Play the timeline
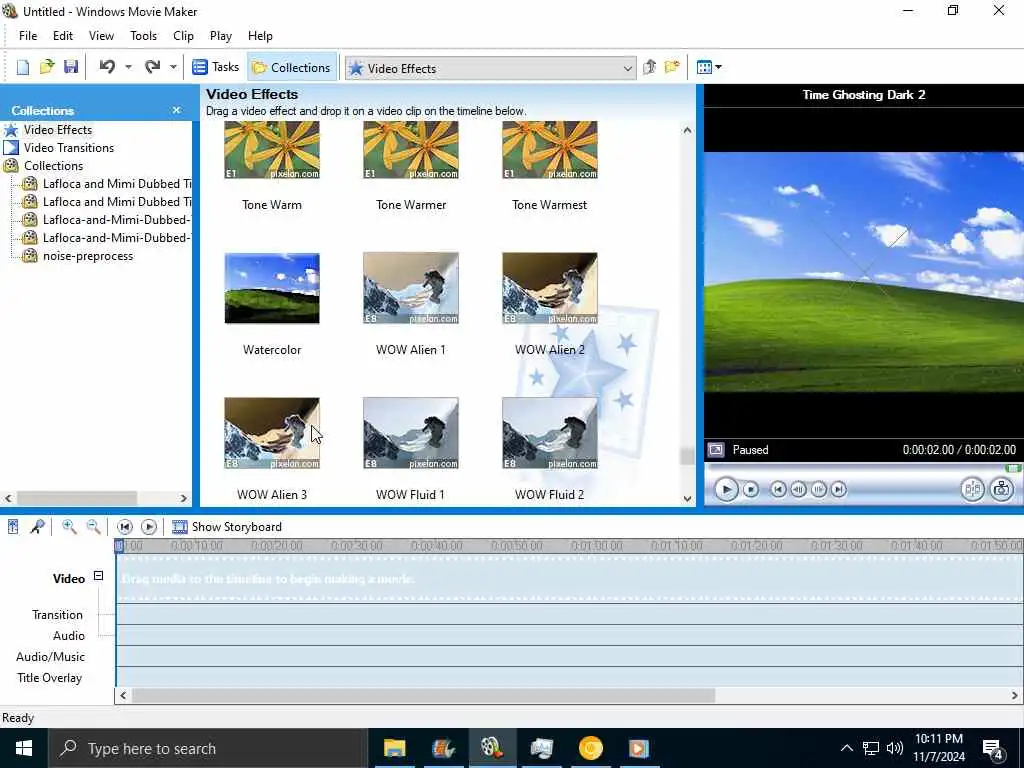The width and height of the screenshot is (1024, 768). 149,527
